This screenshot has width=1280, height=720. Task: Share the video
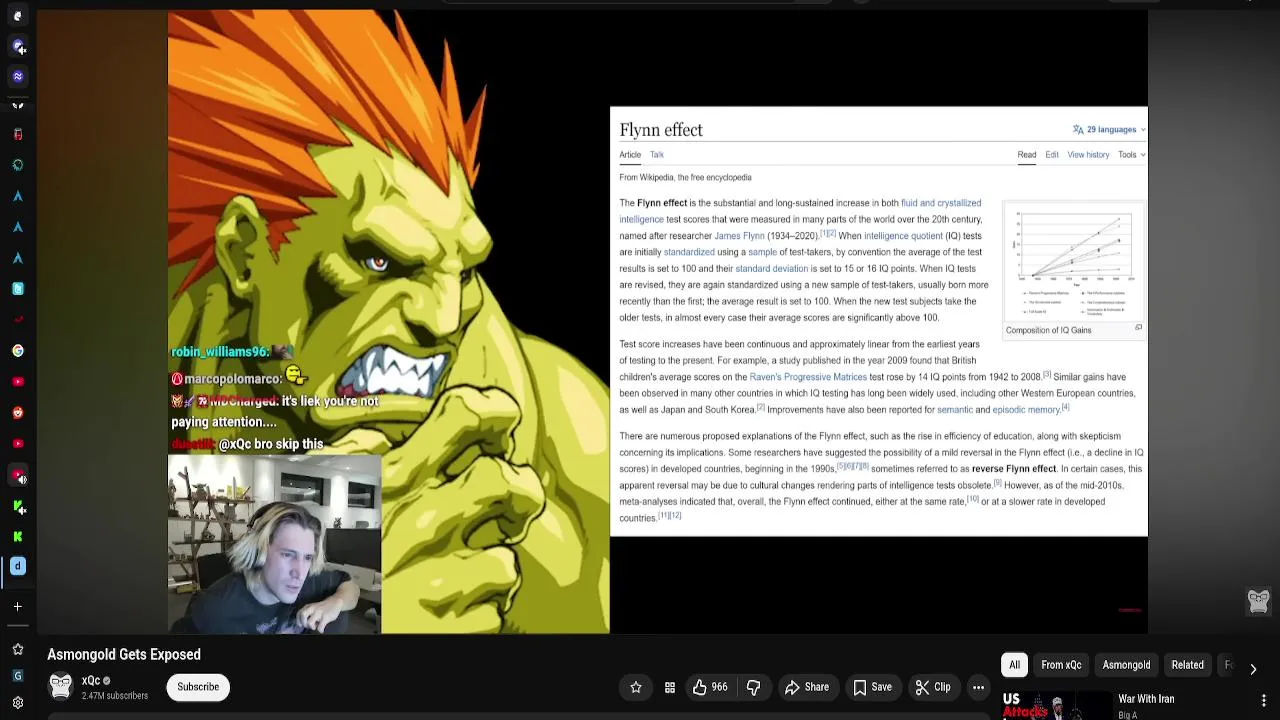pos(807,687)
